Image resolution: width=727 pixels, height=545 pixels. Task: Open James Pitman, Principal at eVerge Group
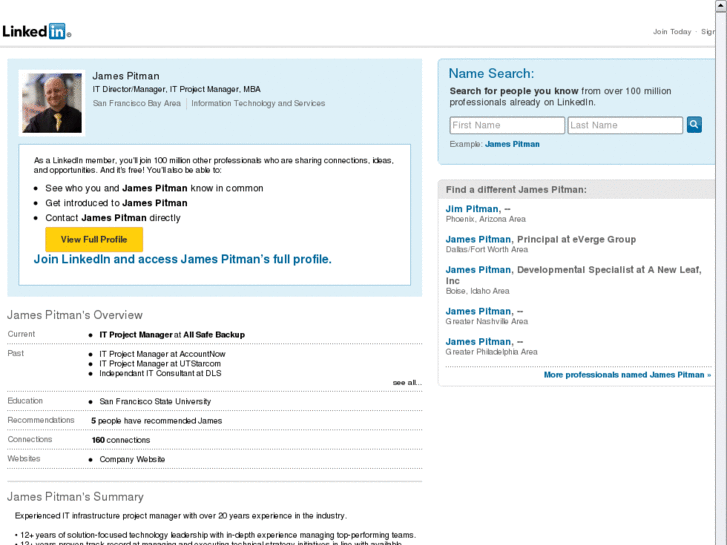[x=478, y=239]
